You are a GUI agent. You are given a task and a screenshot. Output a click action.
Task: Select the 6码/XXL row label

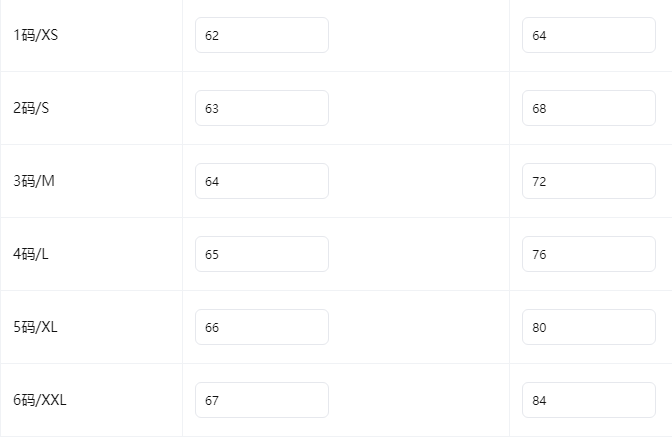(40, 400)
